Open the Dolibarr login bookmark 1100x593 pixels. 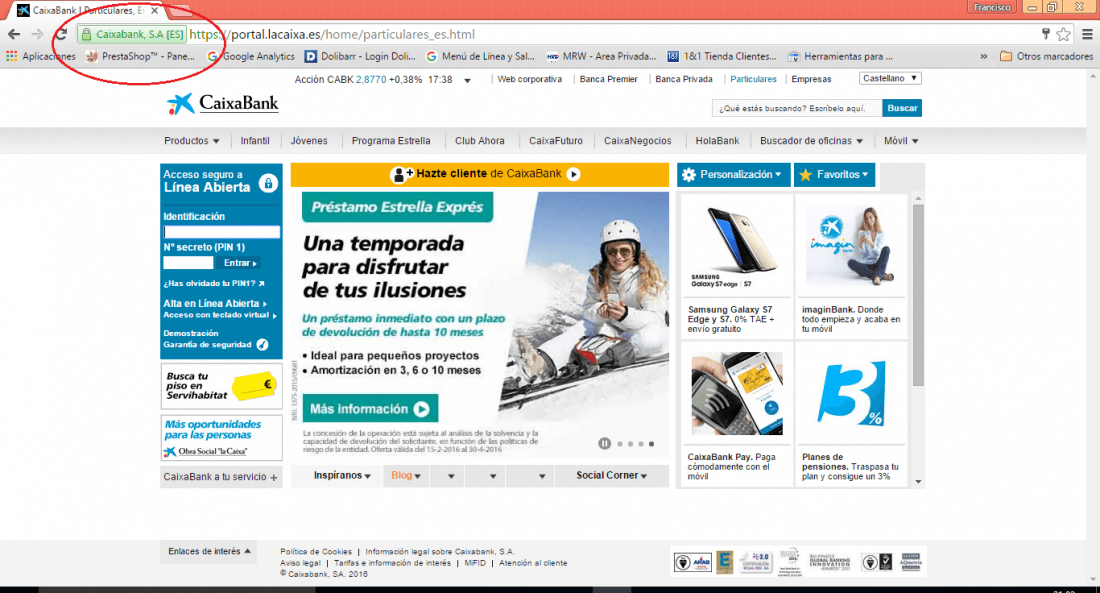point(360,56)
